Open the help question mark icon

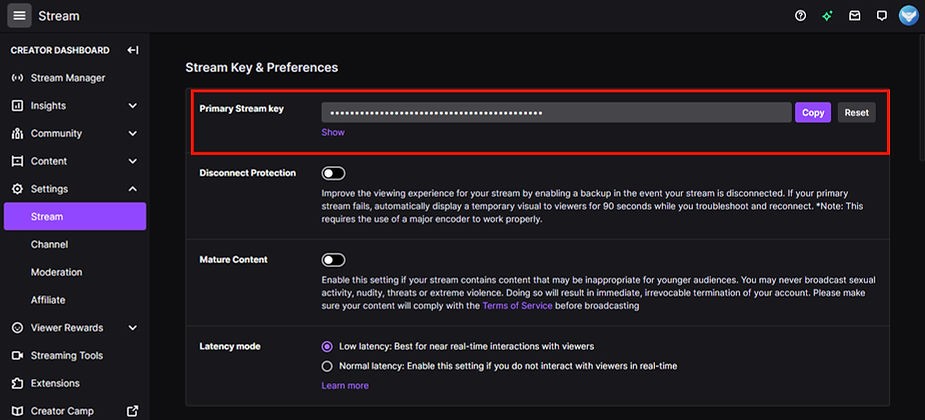coord(801,16)
